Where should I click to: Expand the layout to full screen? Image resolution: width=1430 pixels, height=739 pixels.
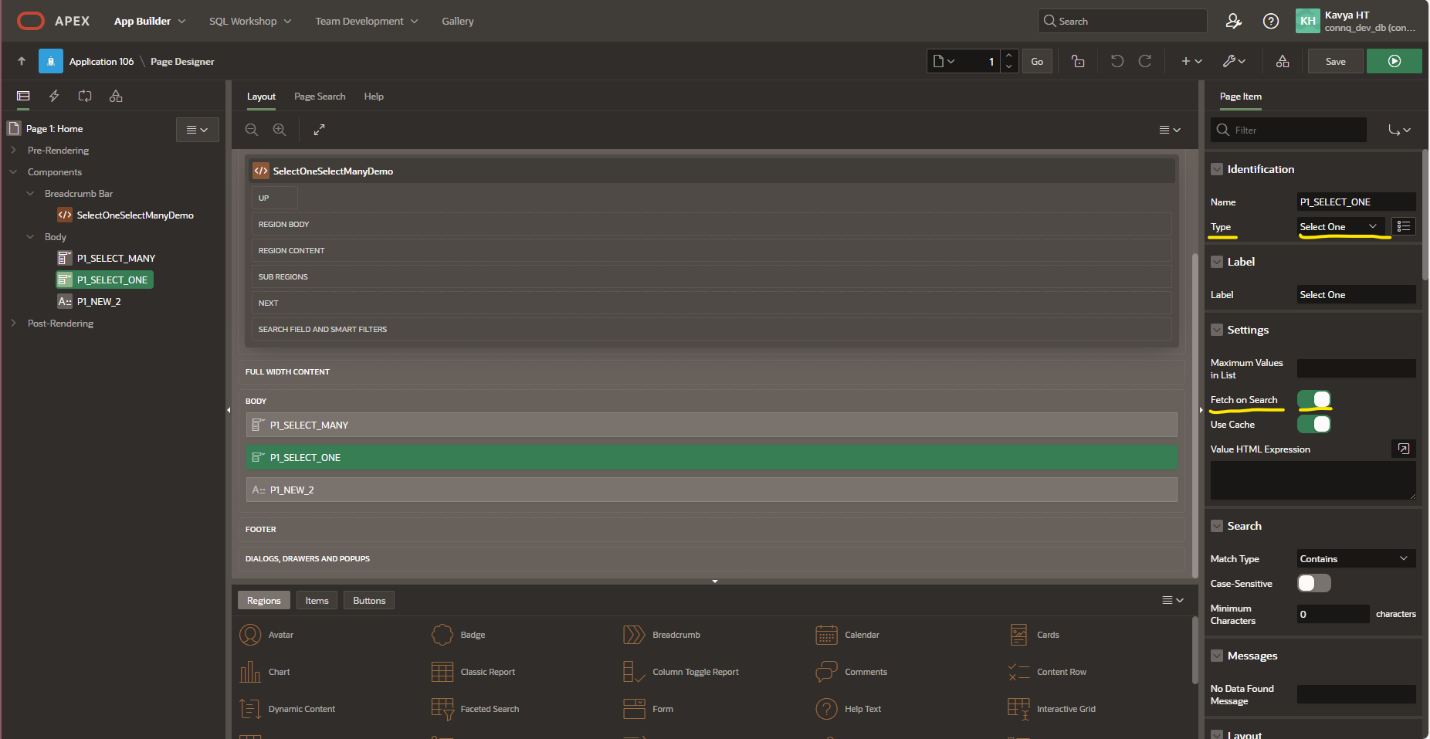(x=319, y=130)
